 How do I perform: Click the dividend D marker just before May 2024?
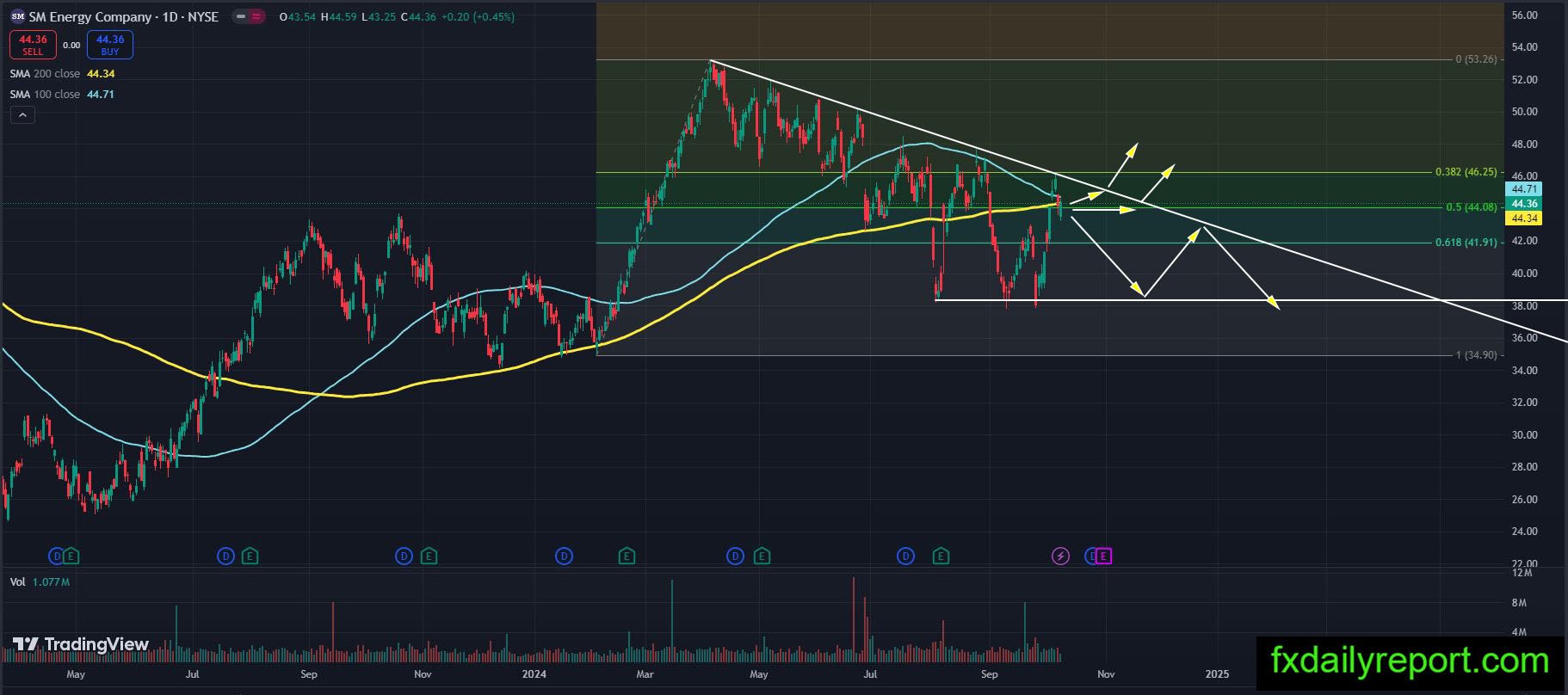[735, 557]
